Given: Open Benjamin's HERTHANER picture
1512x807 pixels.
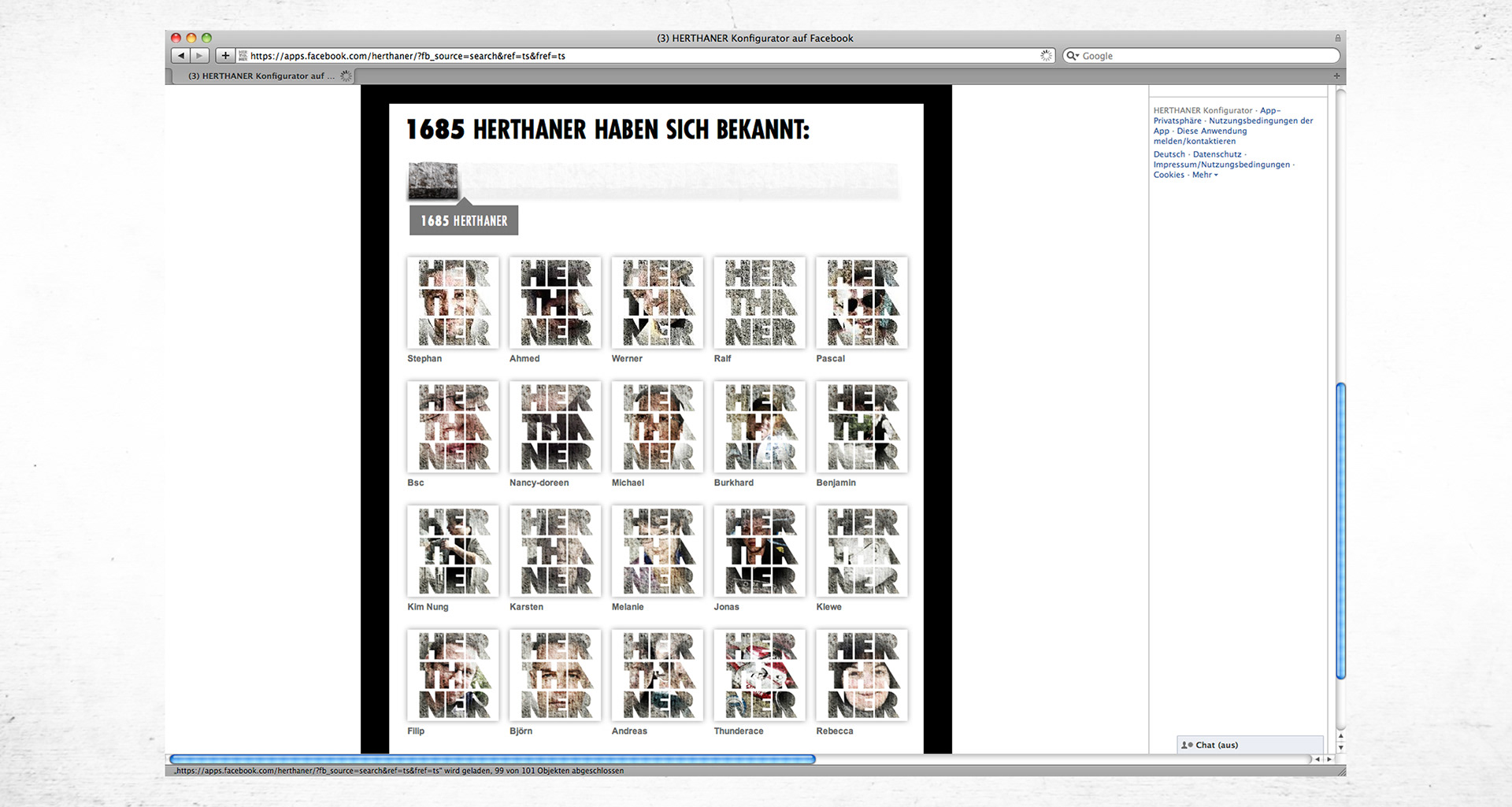Looking at the screenshot, I should 862,428.
